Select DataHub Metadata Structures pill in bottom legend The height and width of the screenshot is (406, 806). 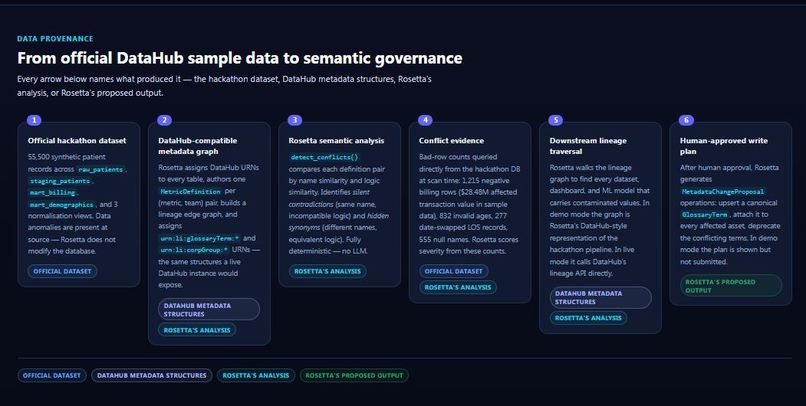[152, 376]
